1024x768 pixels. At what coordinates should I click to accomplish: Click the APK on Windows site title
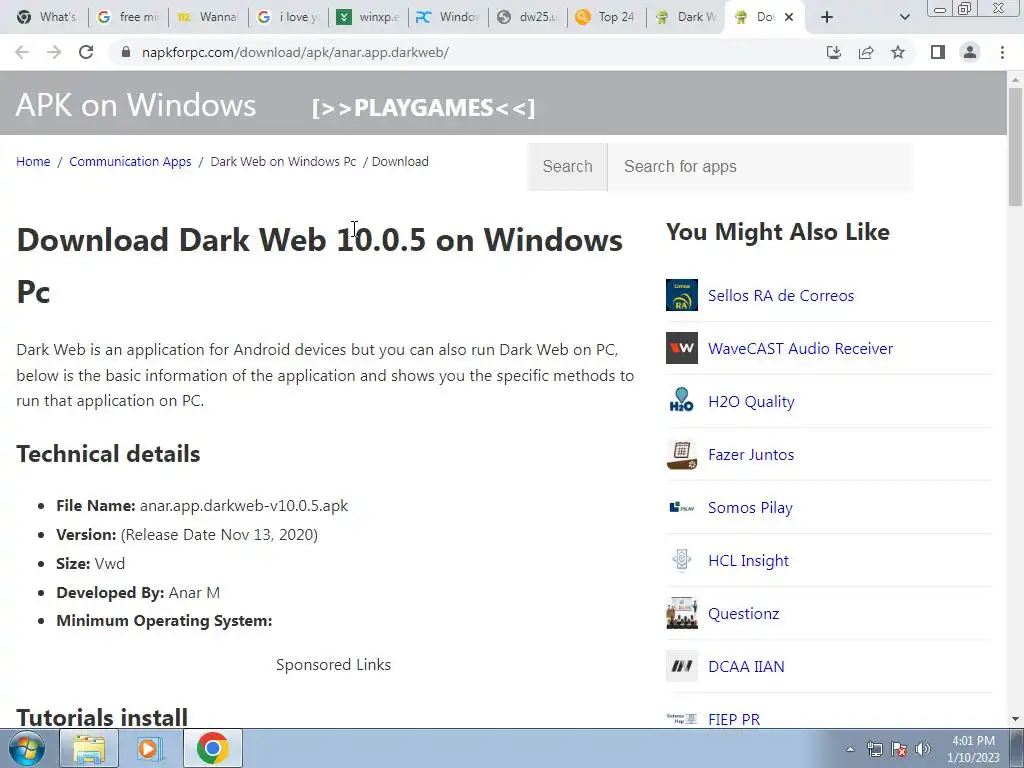click(x=136, y=105)
